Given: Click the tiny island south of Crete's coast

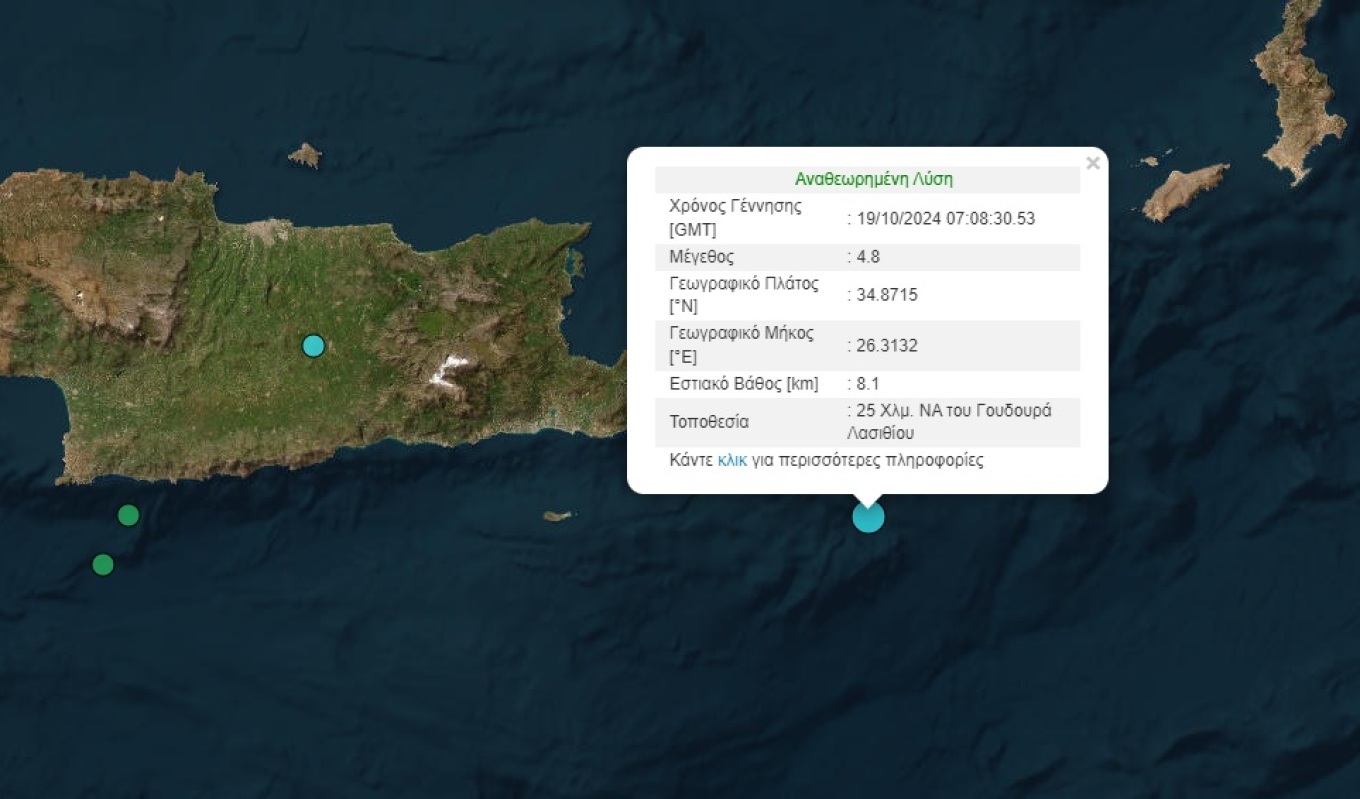Looking at the screenshot, I should coord(557,516).
